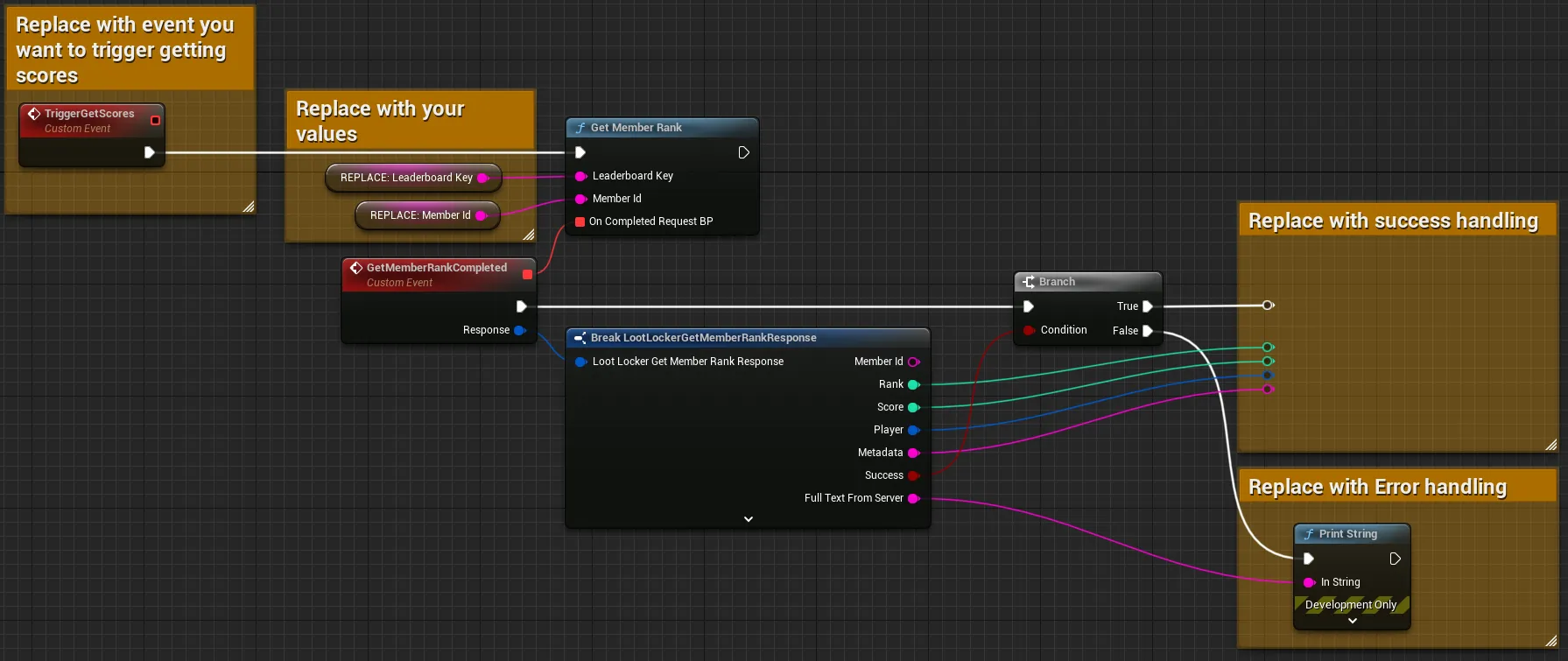Click the Success boolean output pin
This screenshot has width=1568, height=661.
[x=914, y=475]
